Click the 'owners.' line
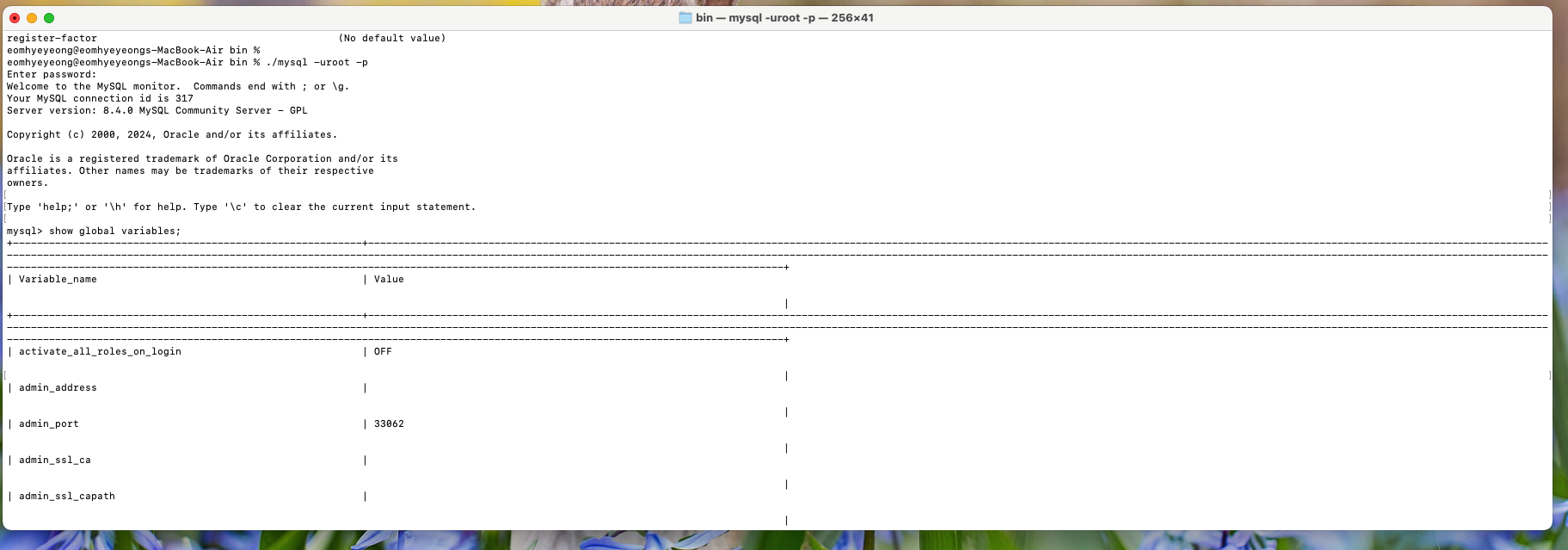The width and height of the screenshot is (1568, 550). coord(28,183)
